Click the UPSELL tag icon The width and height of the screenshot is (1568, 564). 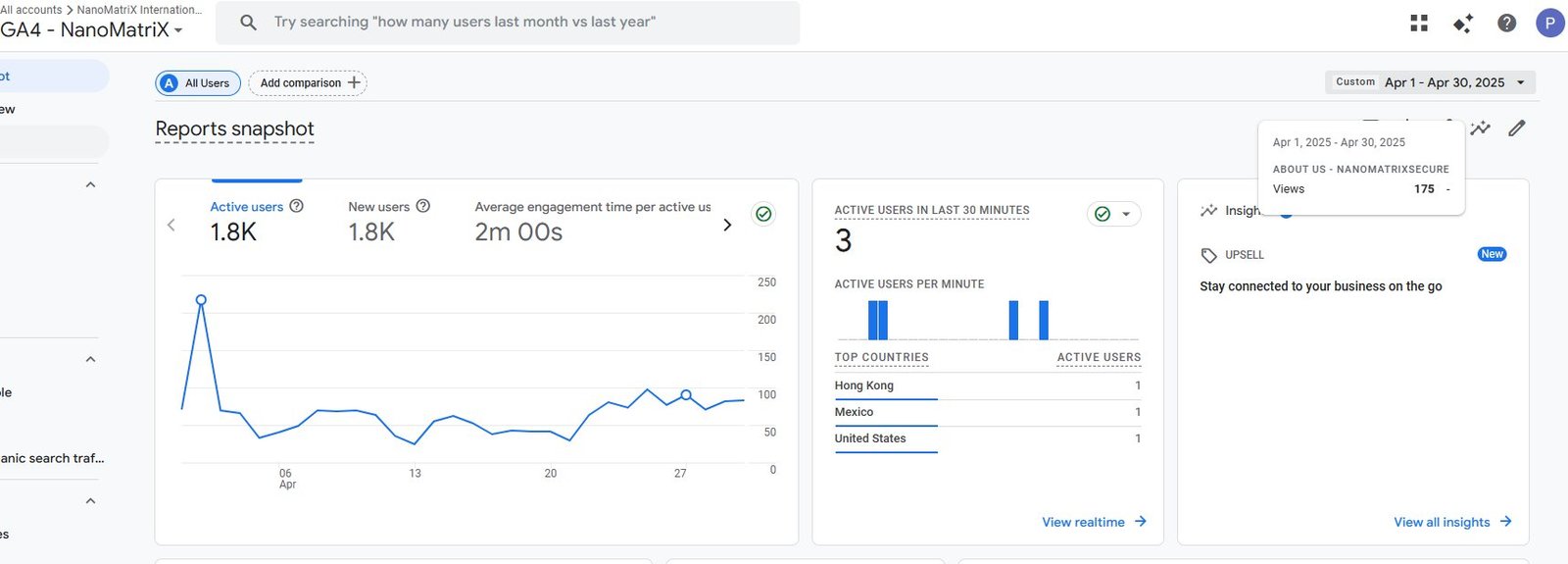pyautogui.click(x=1208, y=255)
